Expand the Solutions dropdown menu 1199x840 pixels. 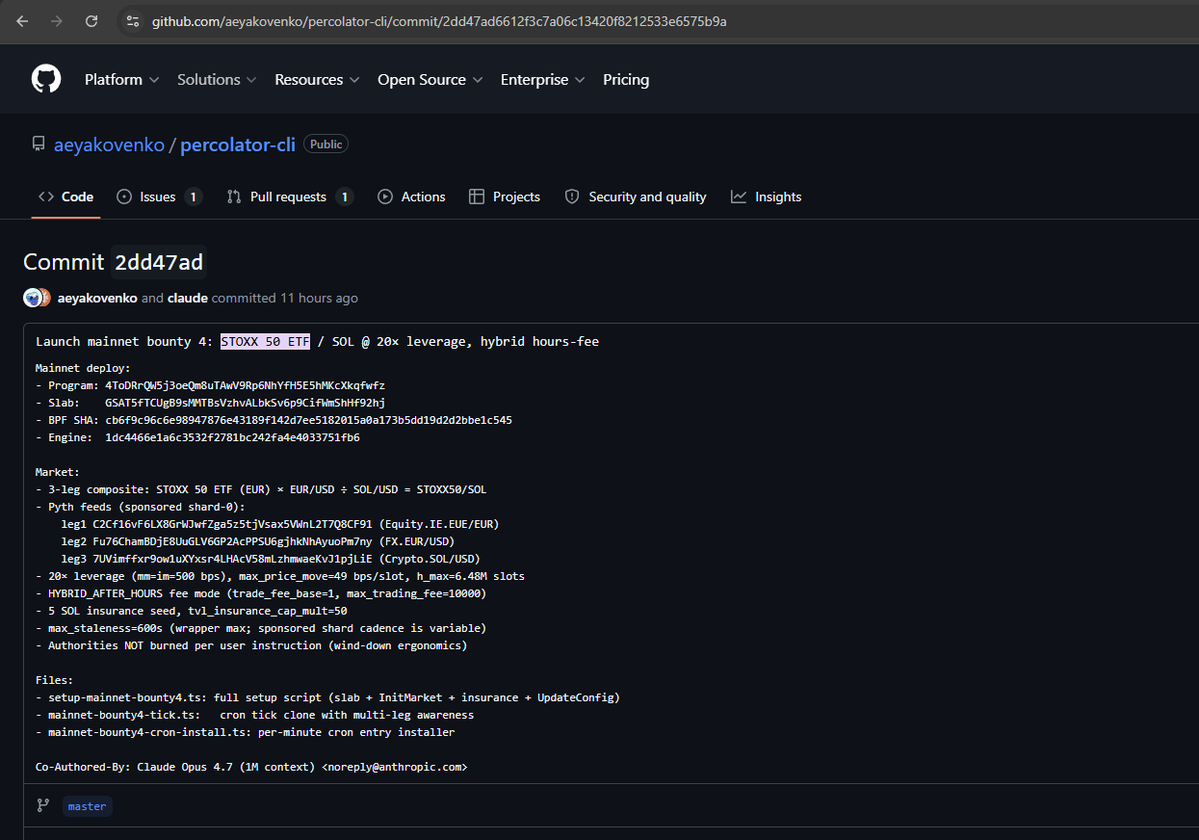(x=216, y=79)
